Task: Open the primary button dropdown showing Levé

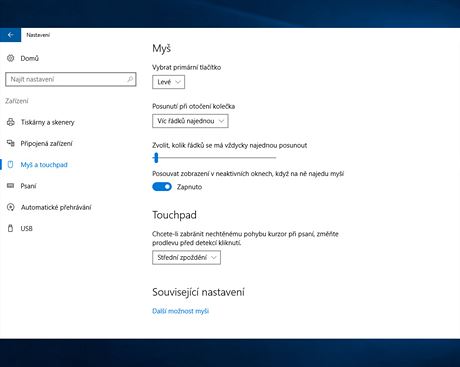Action: [x=168, y=82]
